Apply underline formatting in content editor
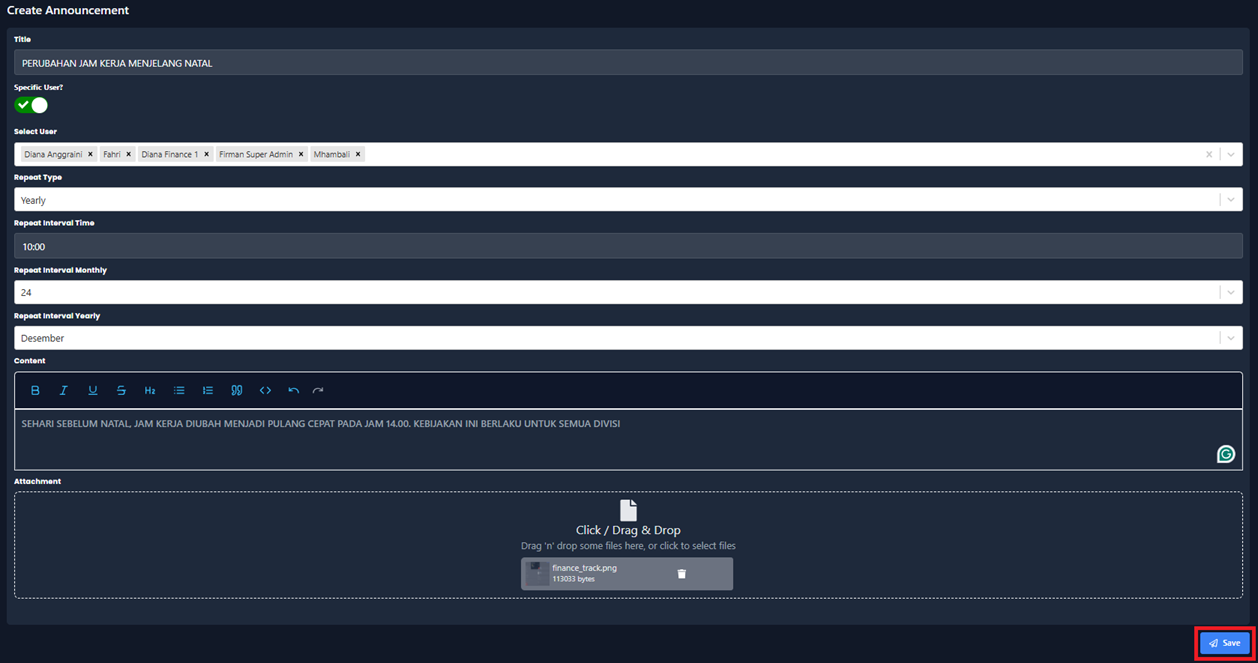1258x663 pixels. 92,390
